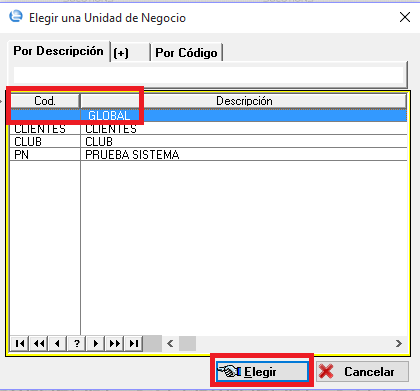Click the search text field below tabs
This screenshot has height=391, width=420.
(x=209, y=75)
